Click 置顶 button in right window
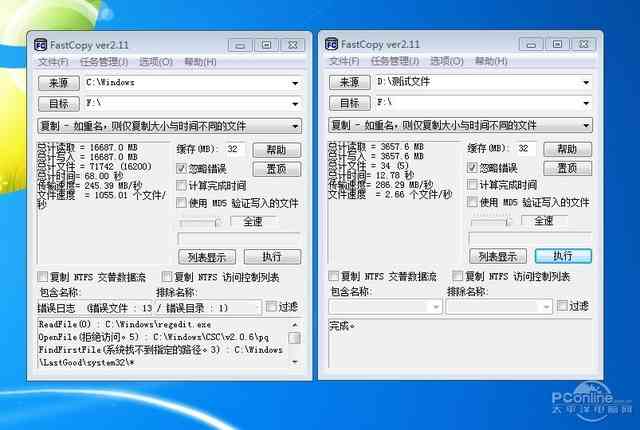The height and width of the screenshot is (430, 640). [568, 168]
